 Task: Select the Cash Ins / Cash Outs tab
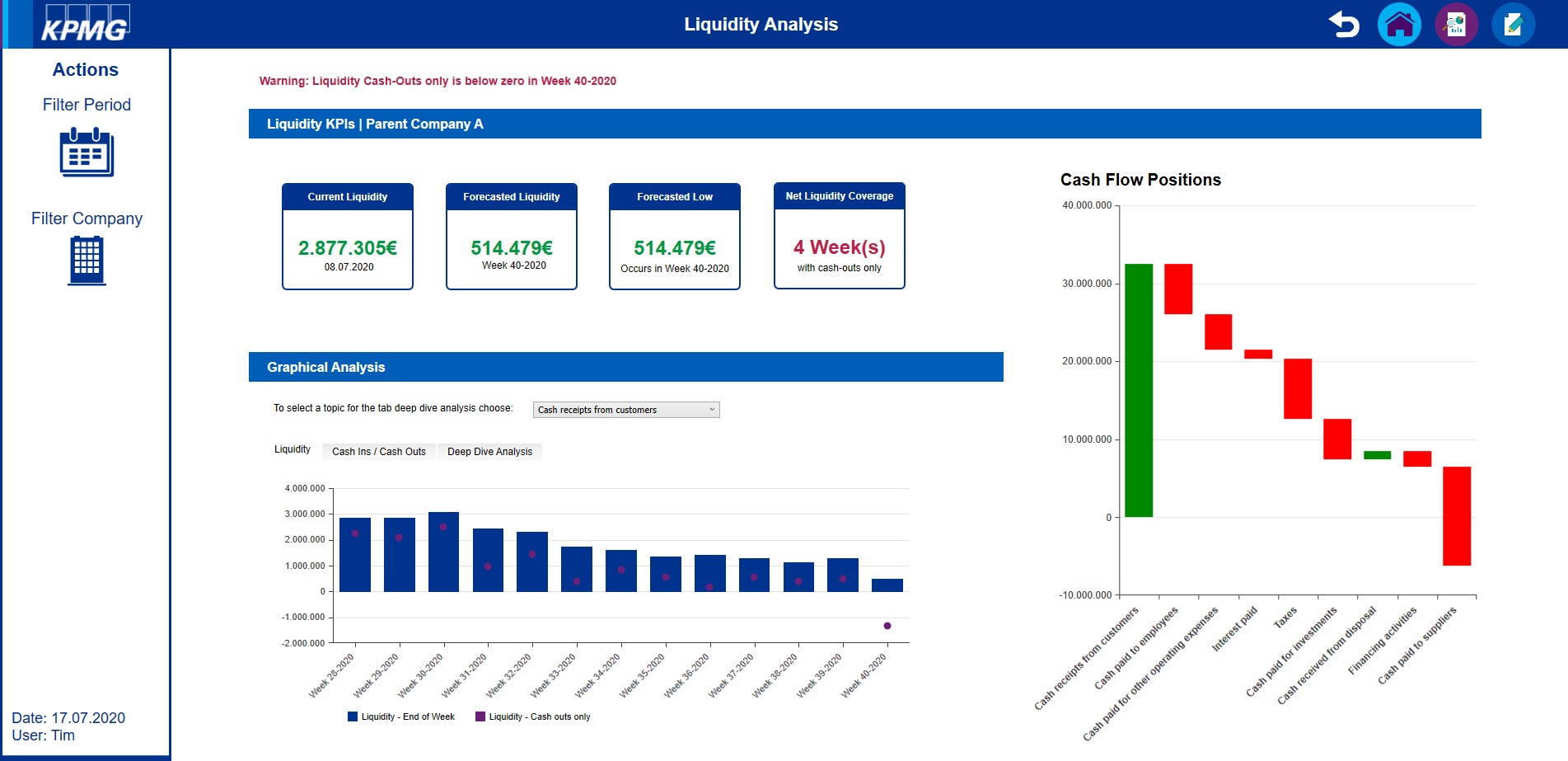click(x=379, y=451)
